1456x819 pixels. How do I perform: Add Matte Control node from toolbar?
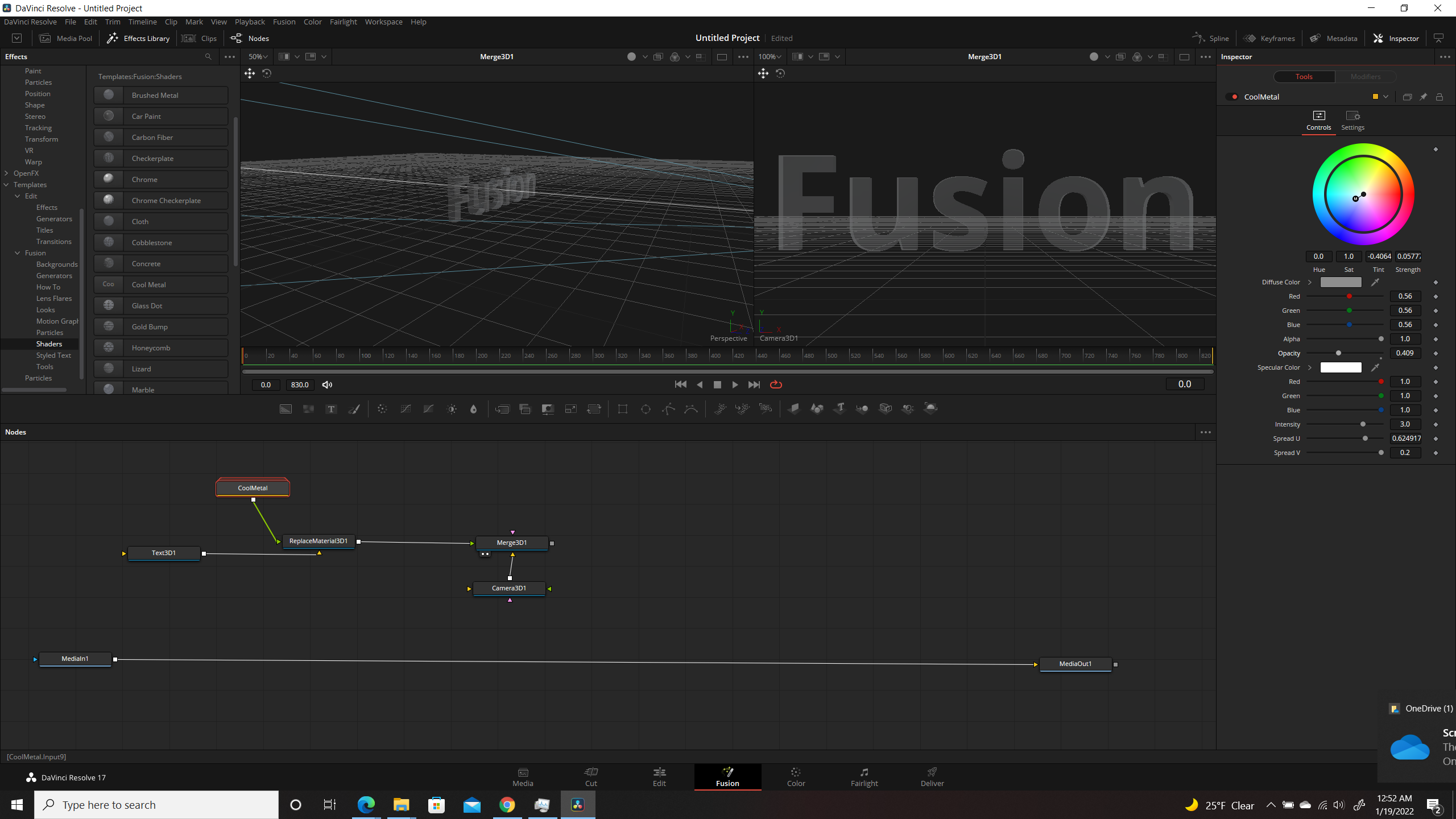pyautogui.click(x=548, y=409)
